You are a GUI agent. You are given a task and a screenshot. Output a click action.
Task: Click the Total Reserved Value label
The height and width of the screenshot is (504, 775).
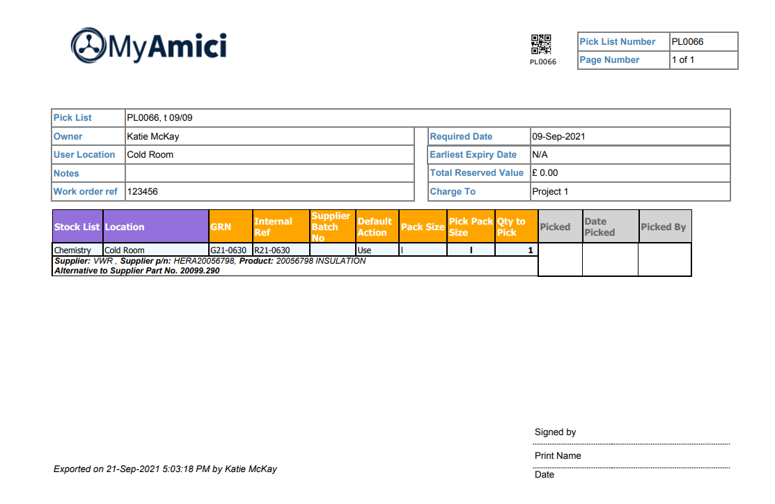(x=476, y=173)
